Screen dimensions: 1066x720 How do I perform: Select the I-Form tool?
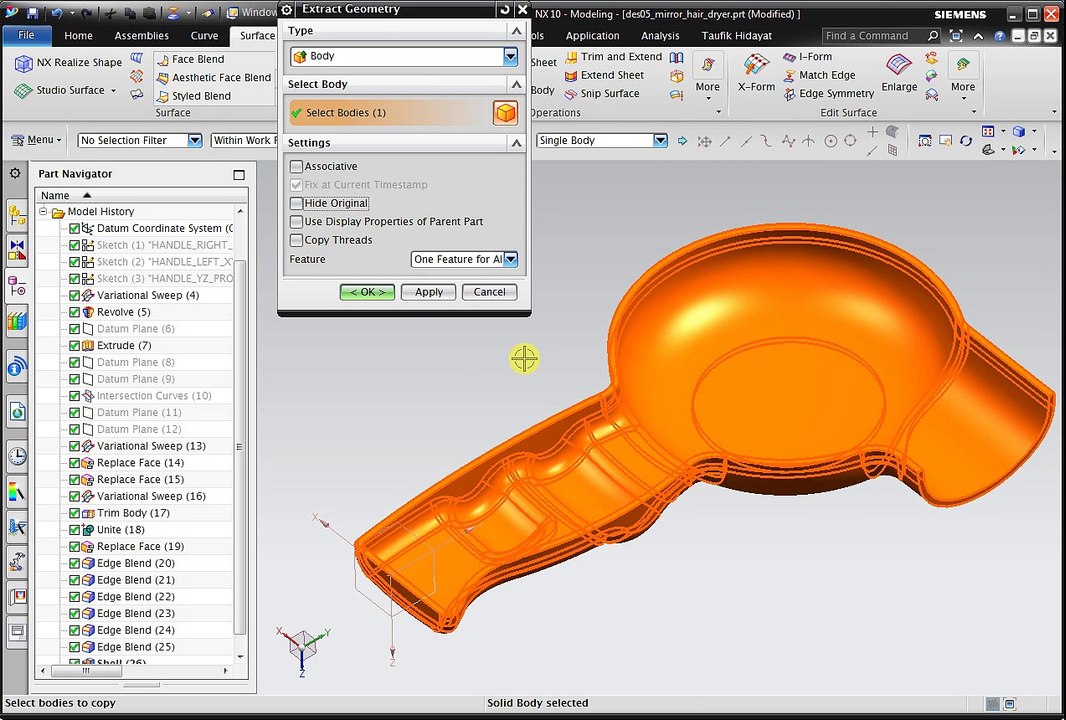tap(808, 56)
